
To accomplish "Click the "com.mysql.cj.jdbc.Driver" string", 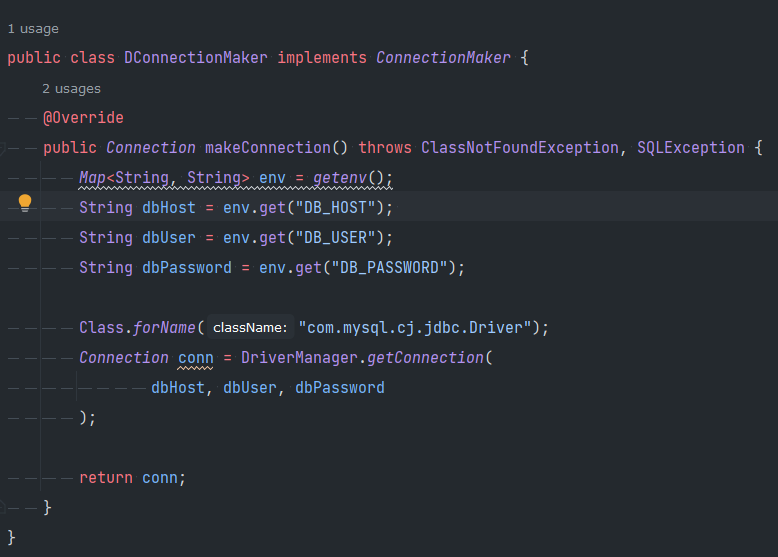I will tap(415, 327).
